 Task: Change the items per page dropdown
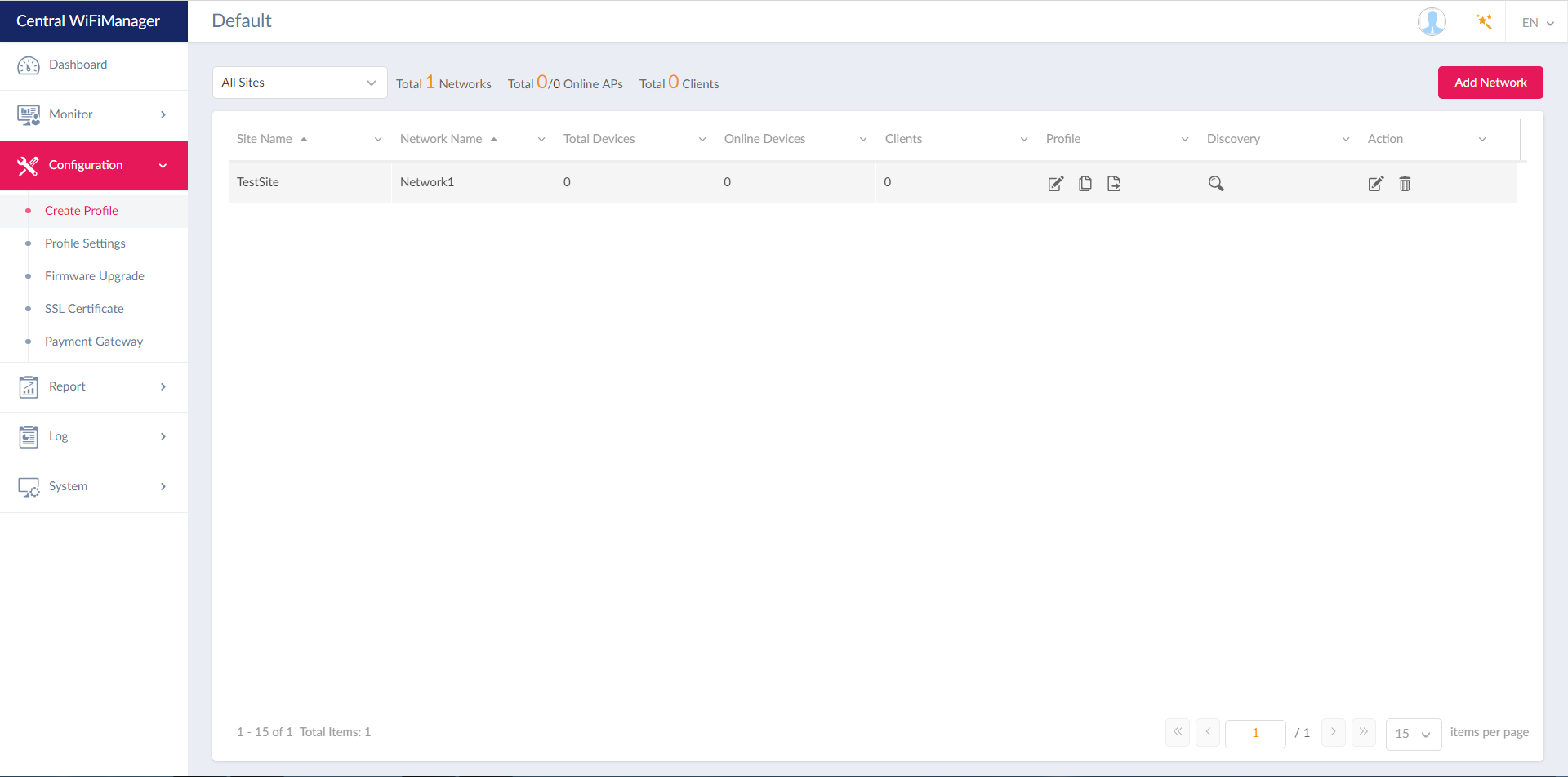[x=1413, y=734]
